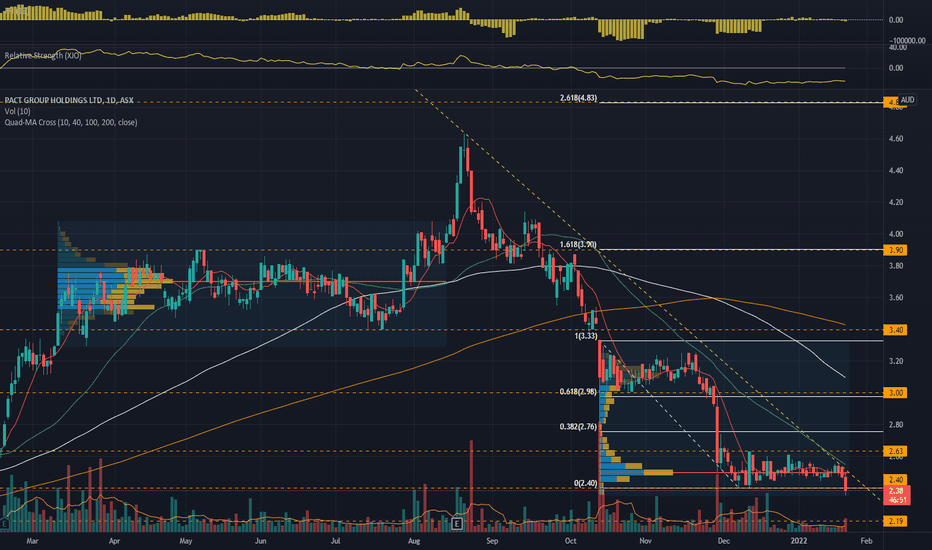Image resolution: width=932 pixels, height=550 pixels.
Task: Click the 2022 label on time axis
Action: pyautogui.click(x=799, y=541)
